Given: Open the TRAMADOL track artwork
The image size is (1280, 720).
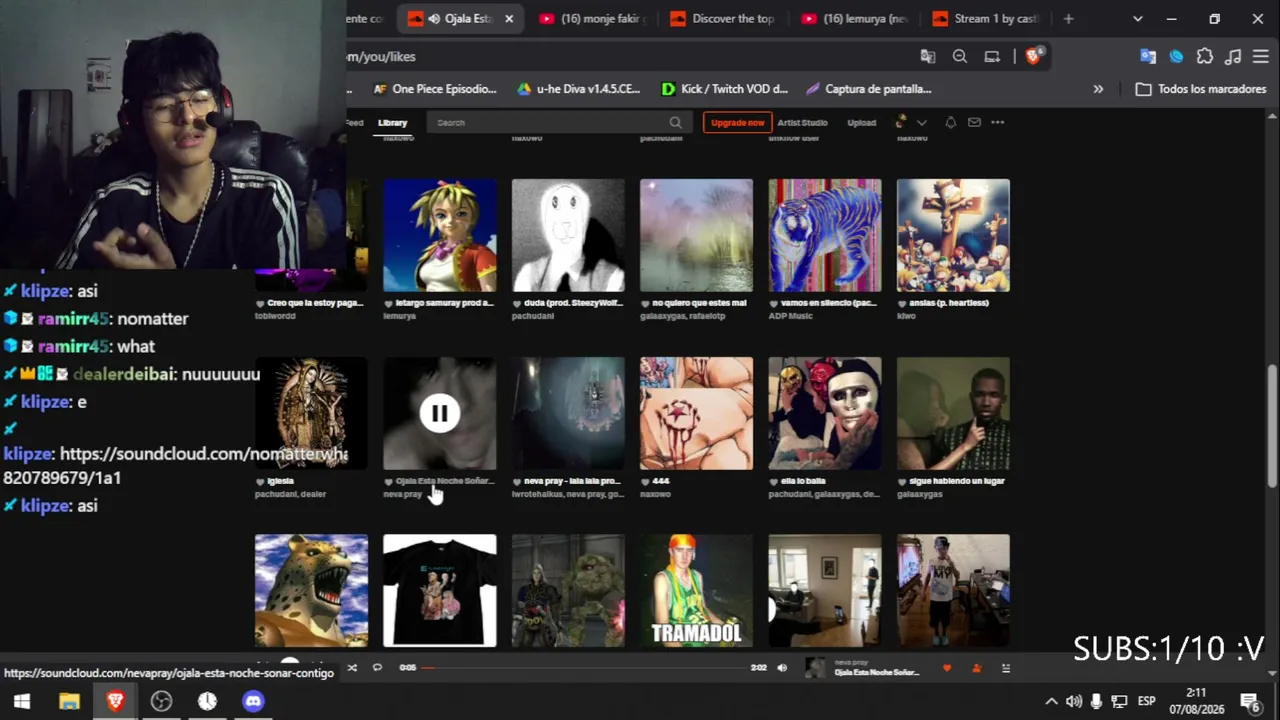Looking at the screenshot, I should 696,591.
